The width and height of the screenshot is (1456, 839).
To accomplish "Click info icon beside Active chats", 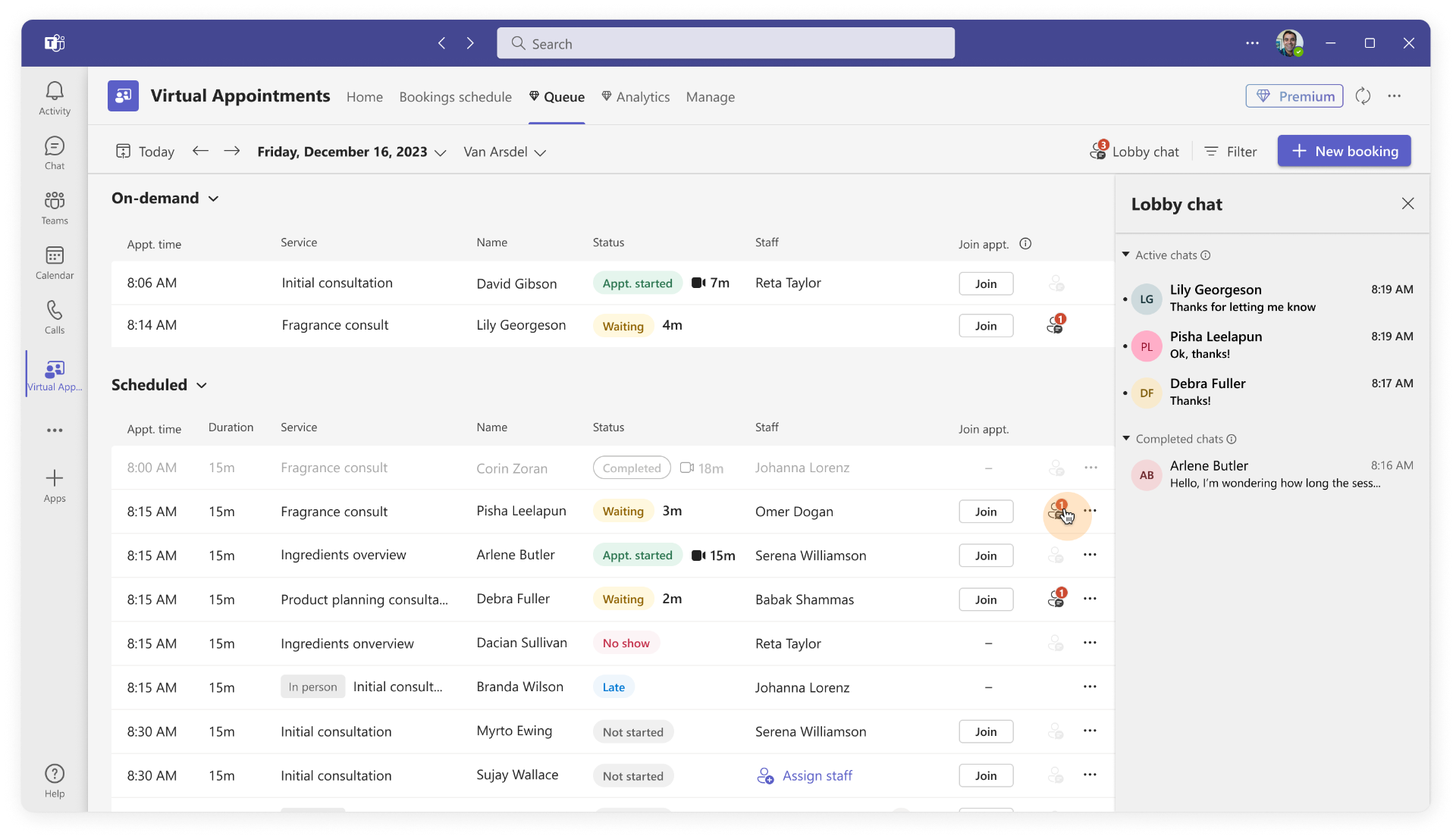I will click(1206, 255).
